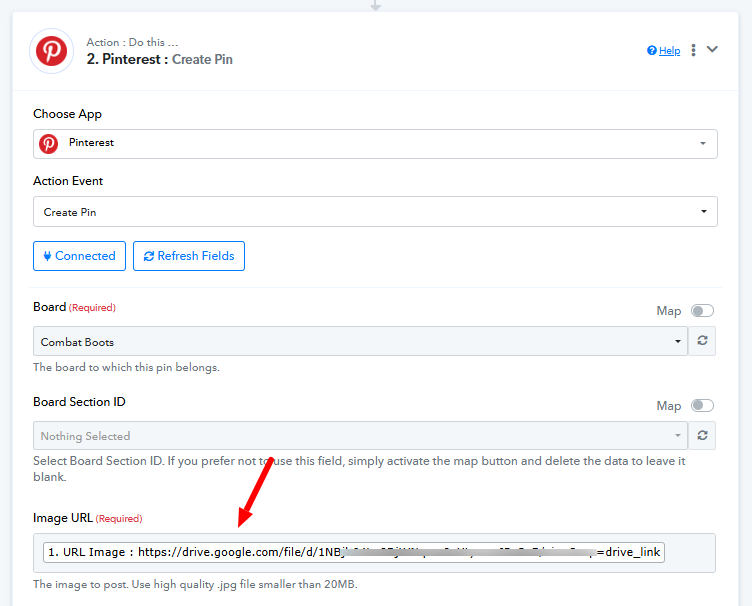Collapse the Pinterest action step chevron
752x606 pixels.
712,49
